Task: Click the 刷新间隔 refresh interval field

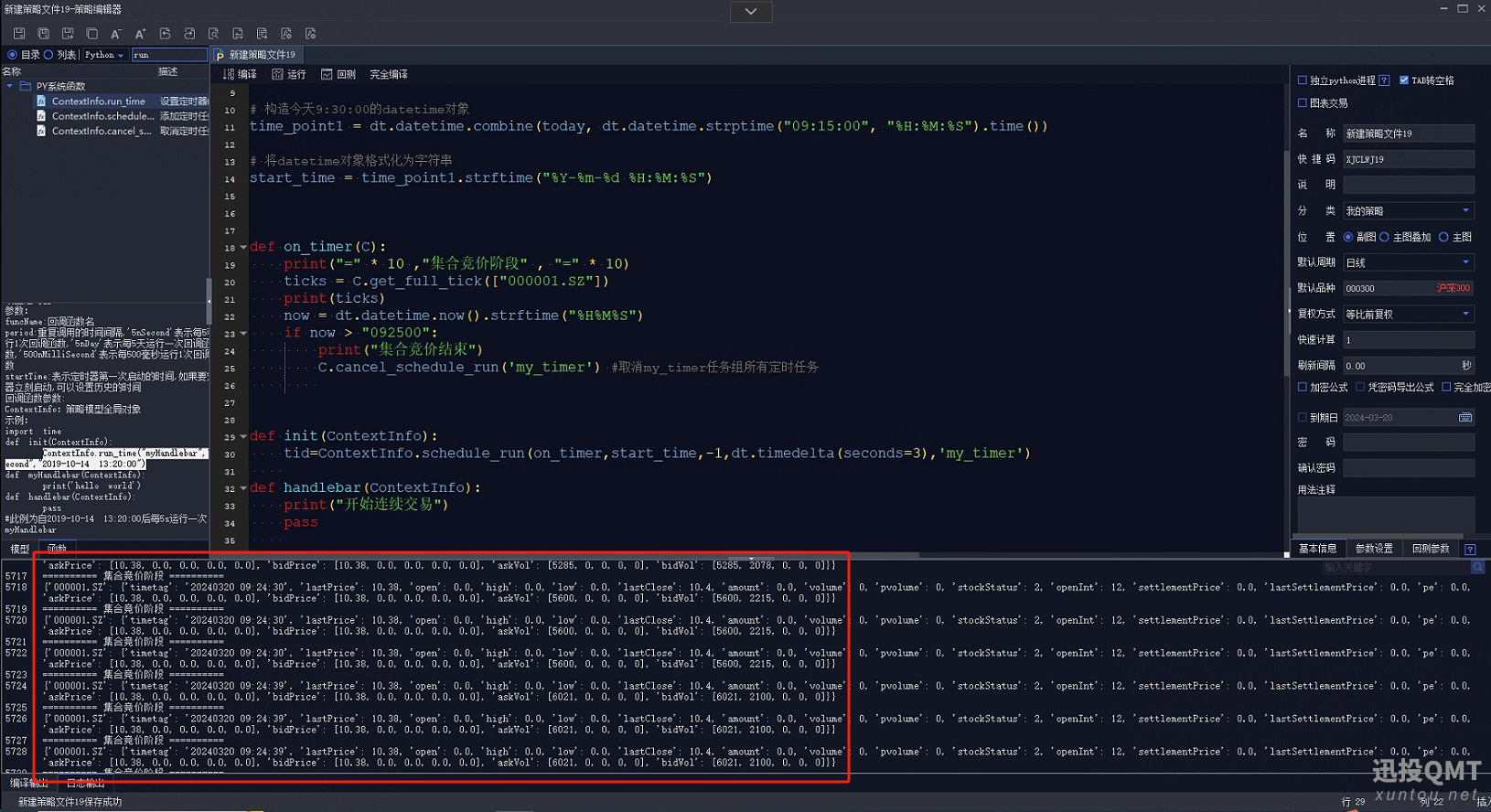Action: 1409,366
